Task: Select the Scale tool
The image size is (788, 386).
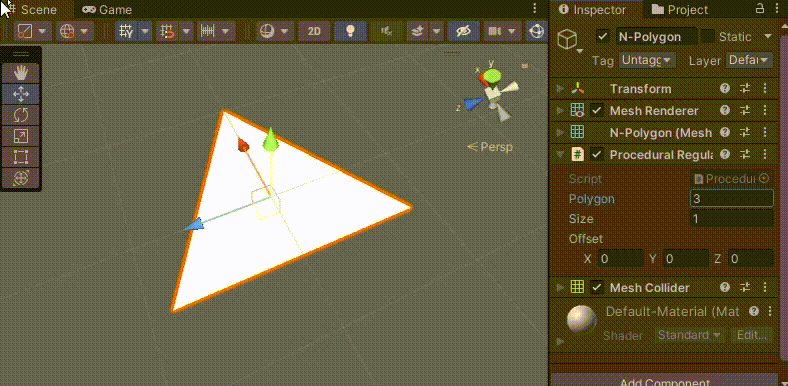Action: [21, 136]
